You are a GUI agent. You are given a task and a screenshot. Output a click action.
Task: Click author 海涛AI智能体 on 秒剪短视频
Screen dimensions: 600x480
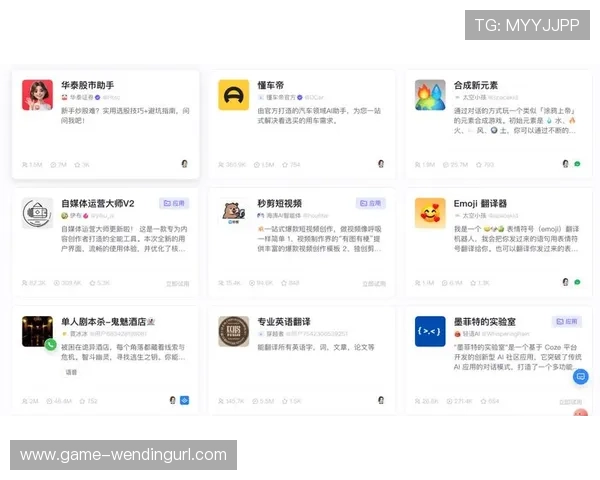[284, 216]
